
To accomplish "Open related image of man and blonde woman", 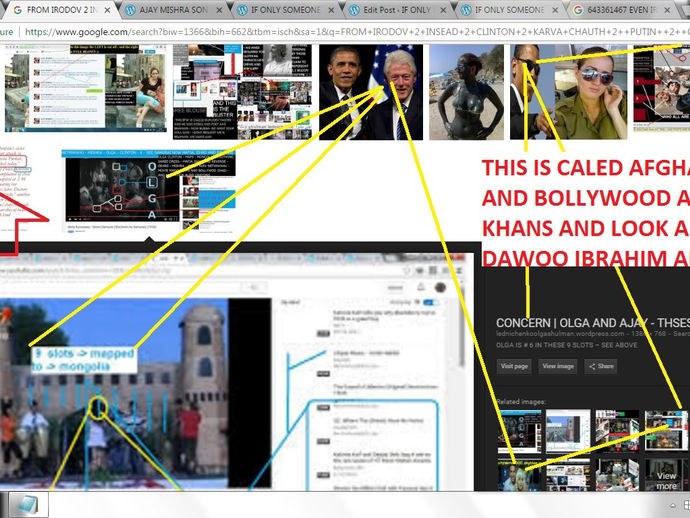I will 520,475.
